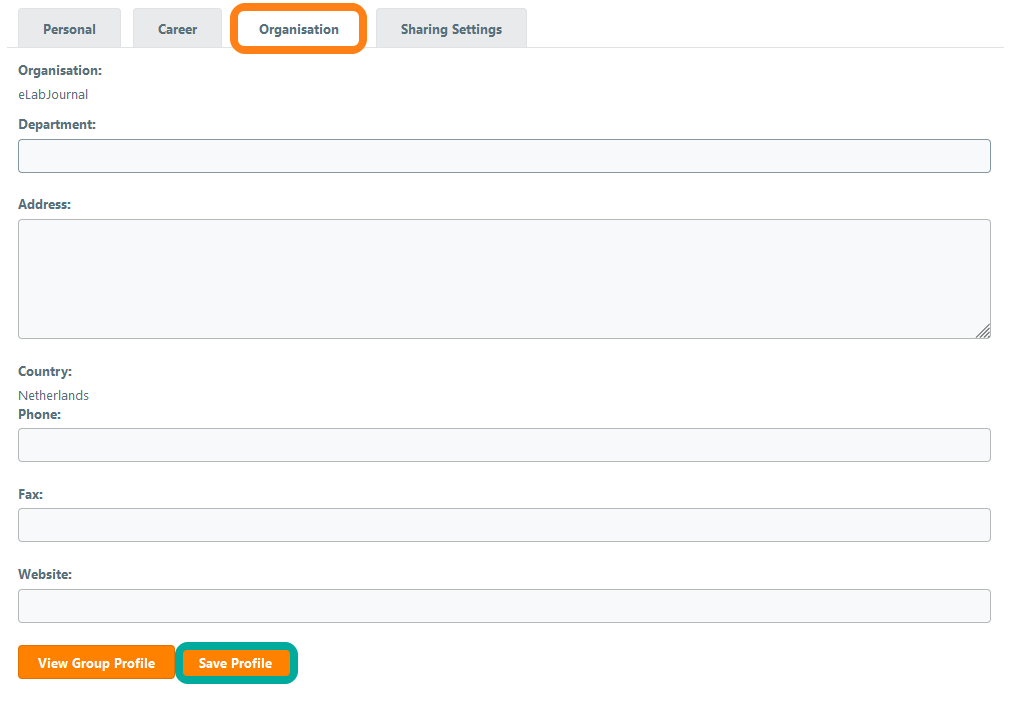This screenshot has height=706, width=1011.
Task: Select the Organisation tab
Action: pos(298,29)
